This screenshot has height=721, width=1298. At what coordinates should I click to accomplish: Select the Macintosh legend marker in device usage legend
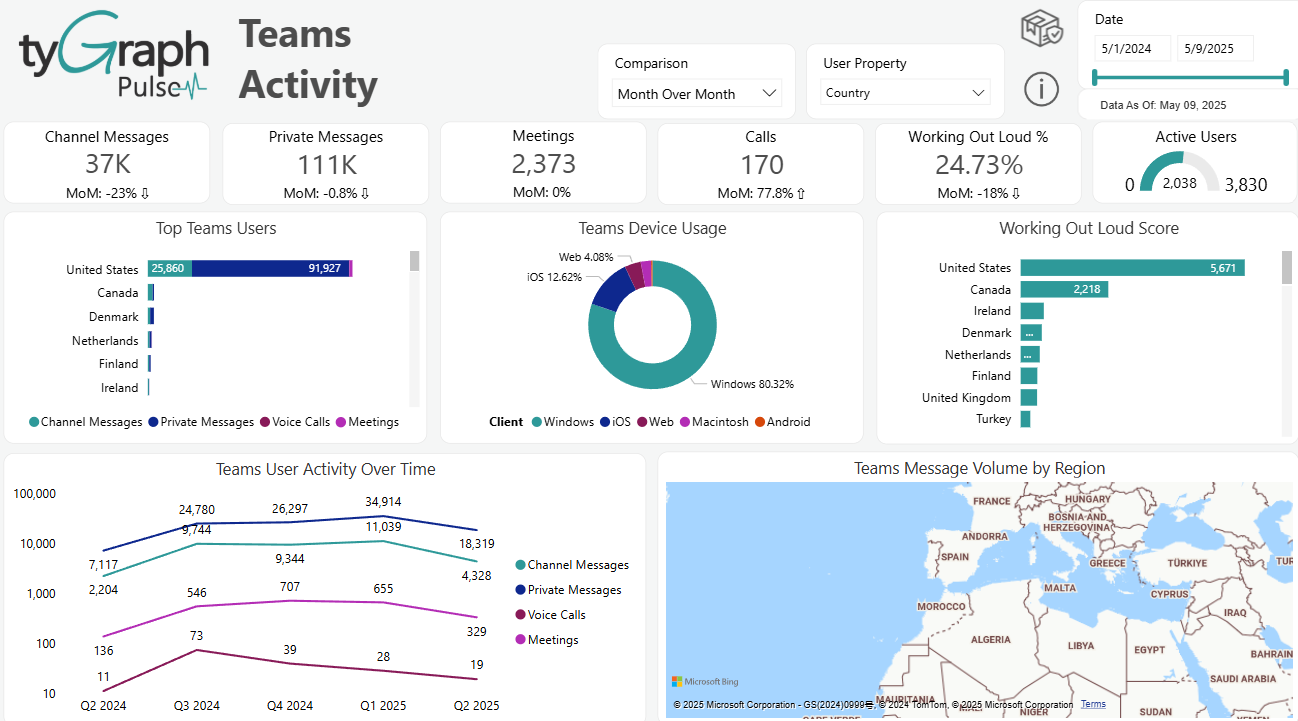pos(685,422)
